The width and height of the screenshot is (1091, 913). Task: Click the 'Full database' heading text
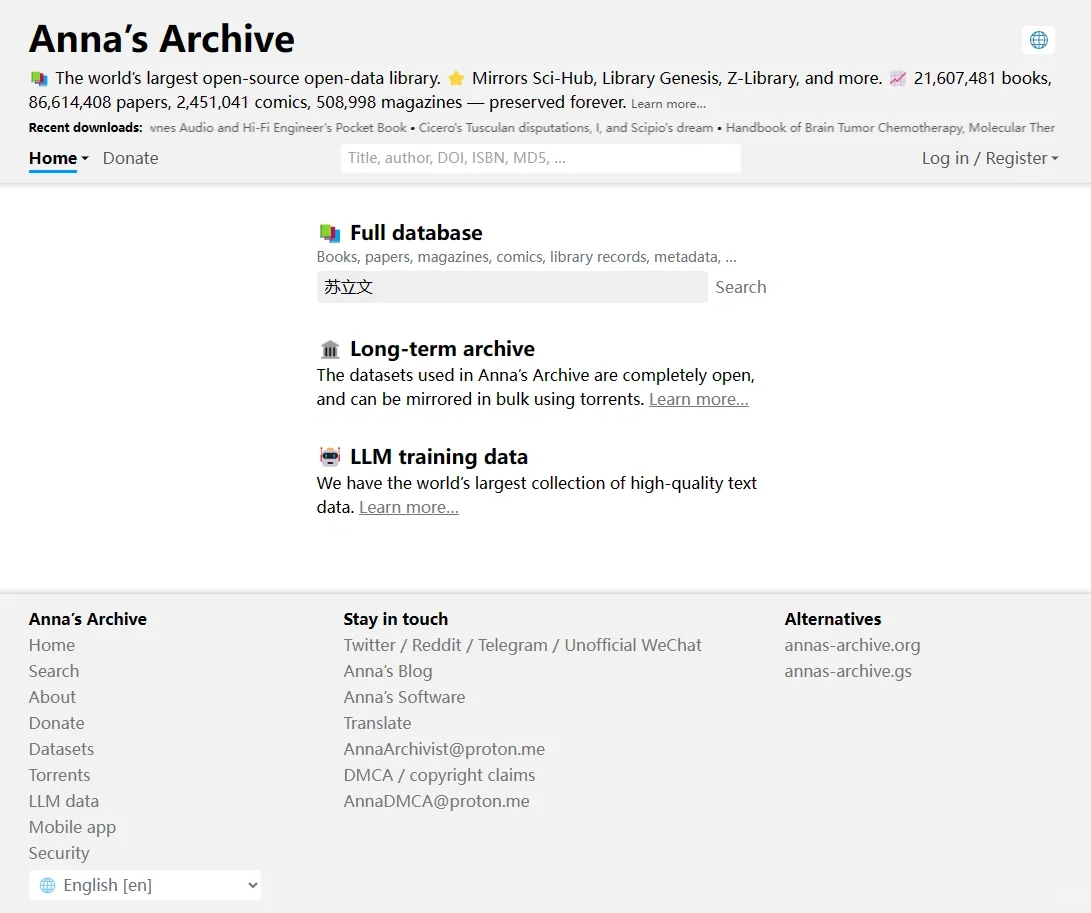click(416, 232)
